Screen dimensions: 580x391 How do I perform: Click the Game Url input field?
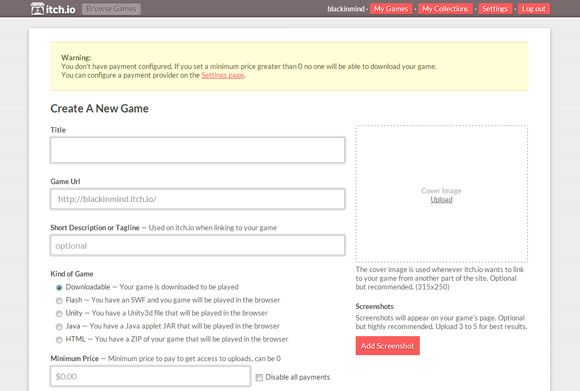point(198,199)
